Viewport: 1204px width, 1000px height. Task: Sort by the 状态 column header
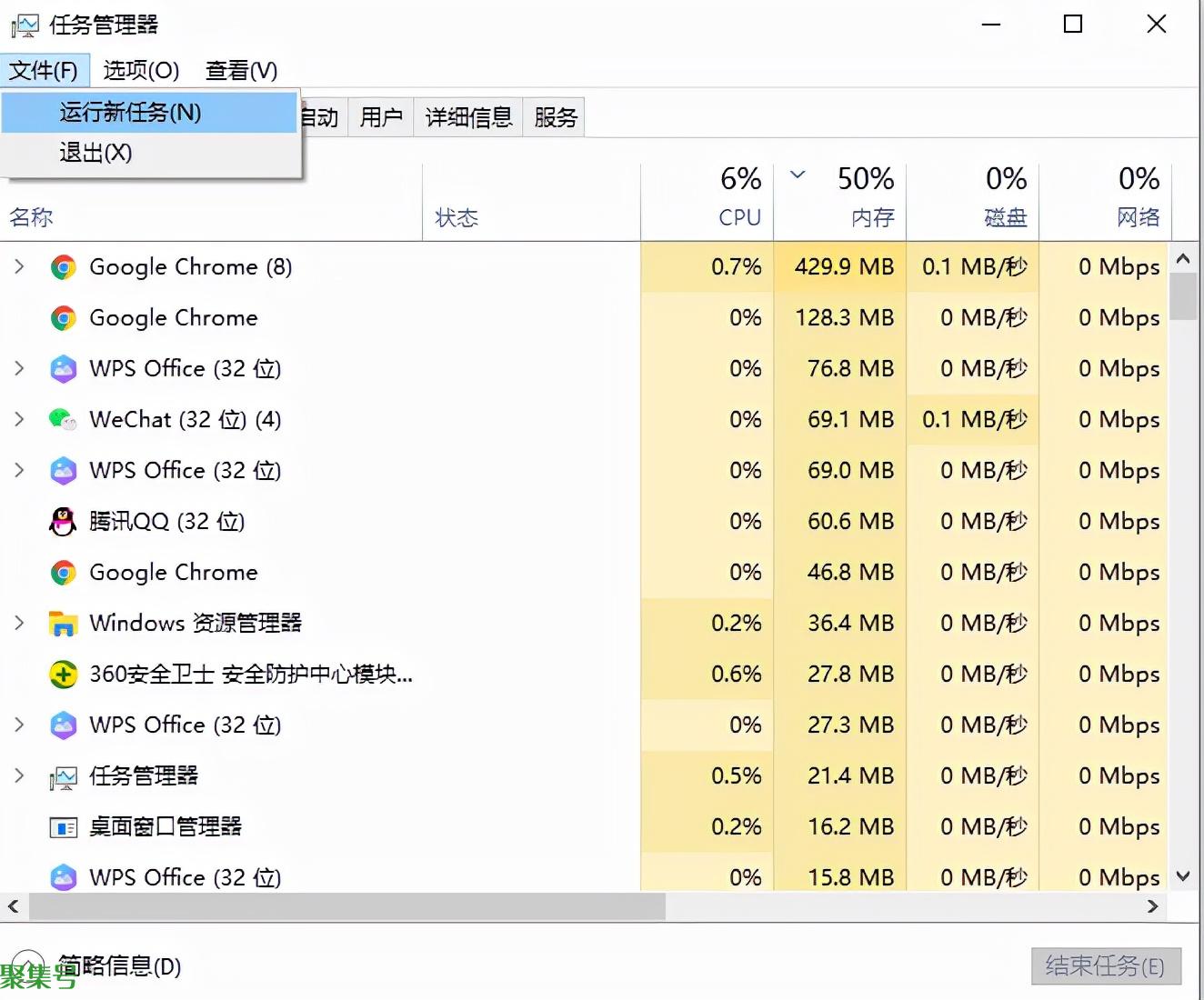tap(457, 217)
